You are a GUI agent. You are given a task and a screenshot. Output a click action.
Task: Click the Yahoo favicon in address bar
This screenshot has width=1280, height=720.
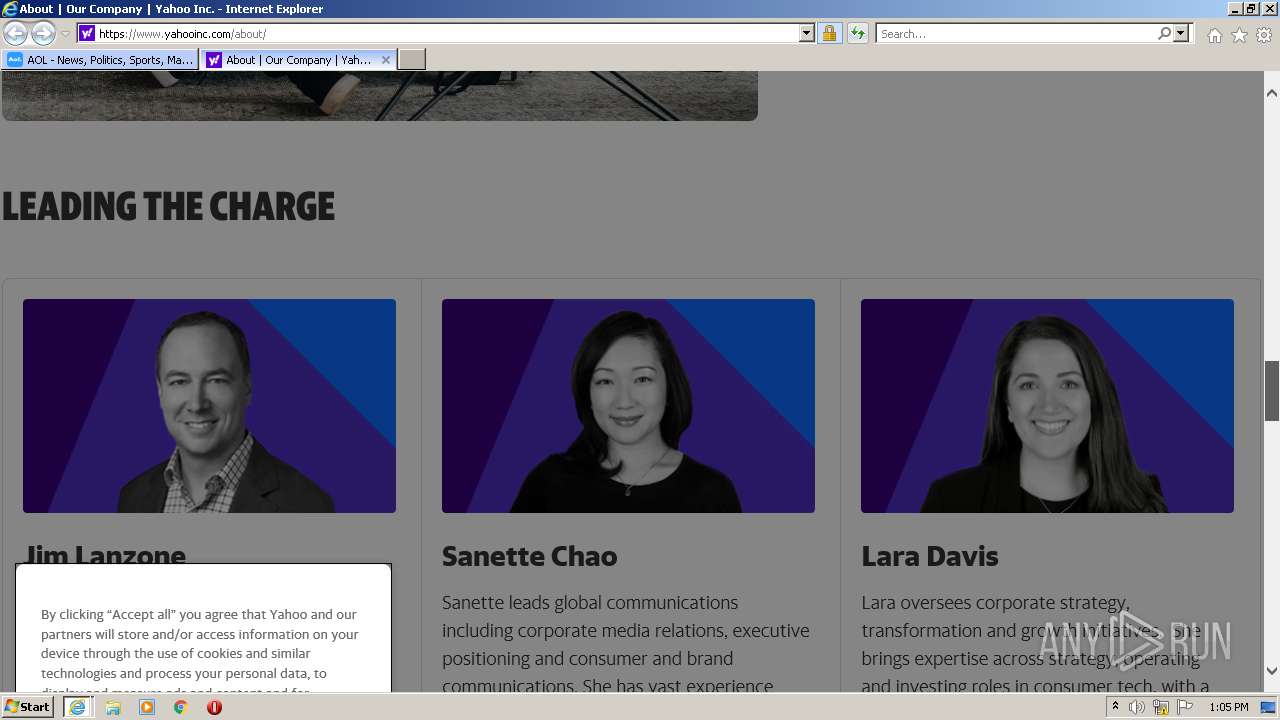click(x=87, y=33)
